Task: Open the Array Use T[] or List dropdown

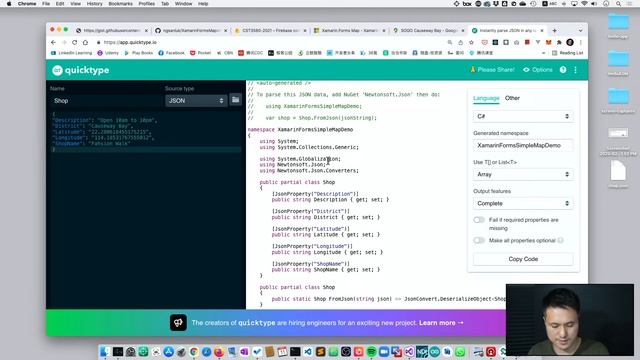Action: point(523,174)
